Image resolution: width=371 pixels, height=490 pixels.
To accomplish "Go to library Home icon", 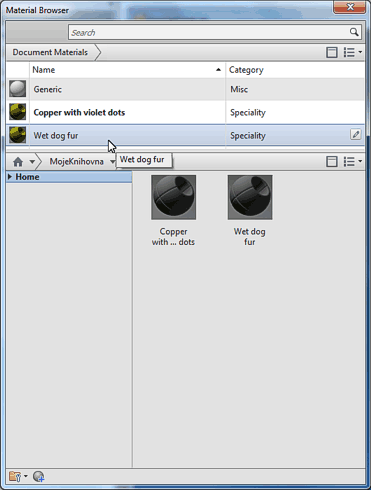I will (x=18, y=162).
